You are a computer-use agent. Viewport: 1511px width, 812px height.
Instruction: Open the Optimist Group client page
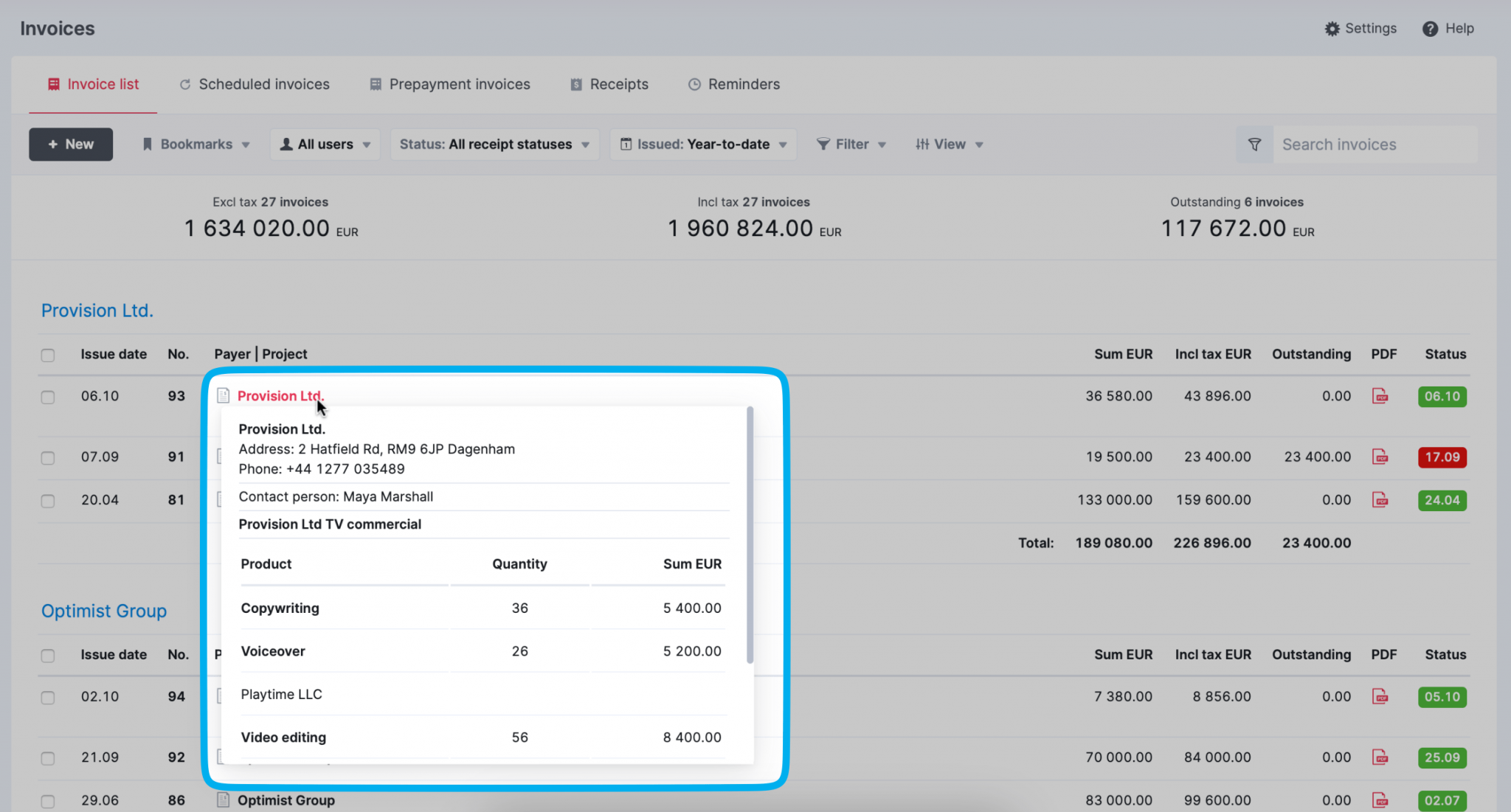(104, 611)
